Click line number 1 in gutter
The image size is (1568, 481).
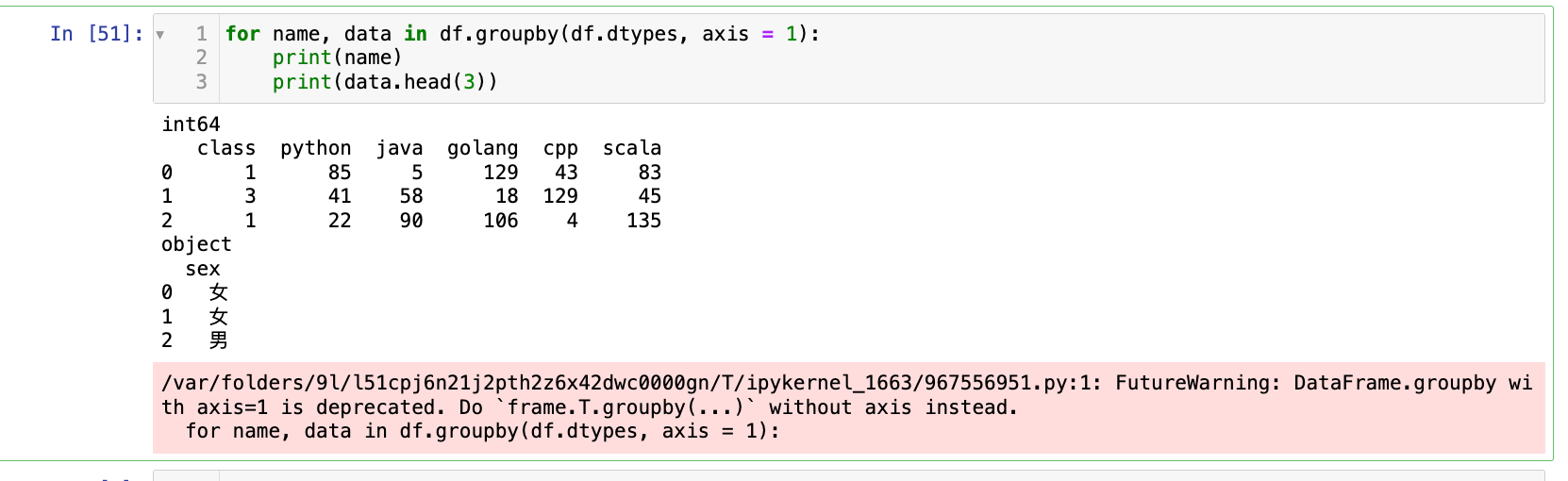click(x=201, y=34)
